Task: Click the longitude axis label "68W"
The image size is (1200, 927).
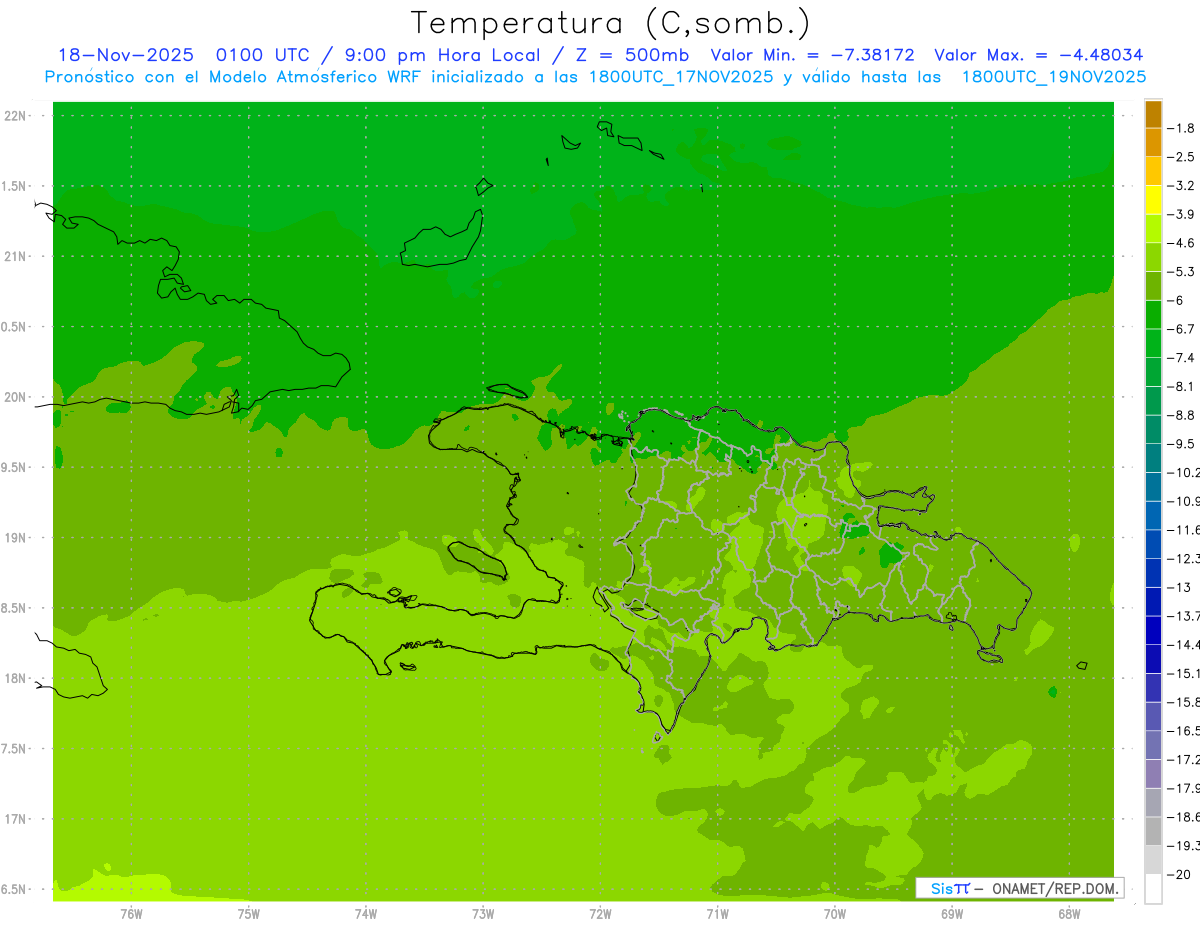Action: coord(1069,913)
